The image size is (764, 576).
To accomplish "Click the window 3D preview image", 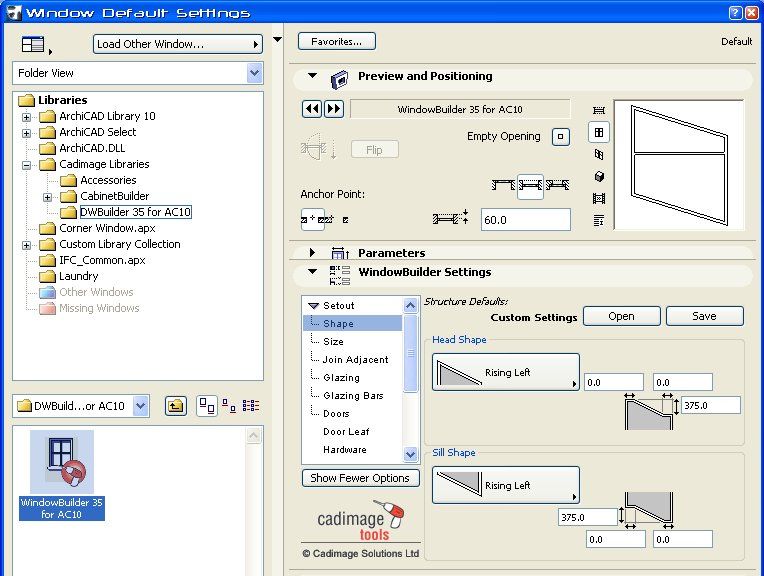I will (679, 165).
